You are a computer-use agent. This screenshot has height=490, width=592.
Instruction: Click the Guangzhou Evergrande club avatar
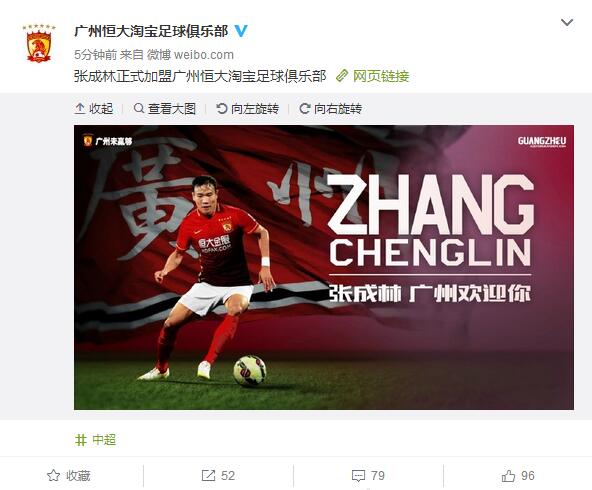39,43
